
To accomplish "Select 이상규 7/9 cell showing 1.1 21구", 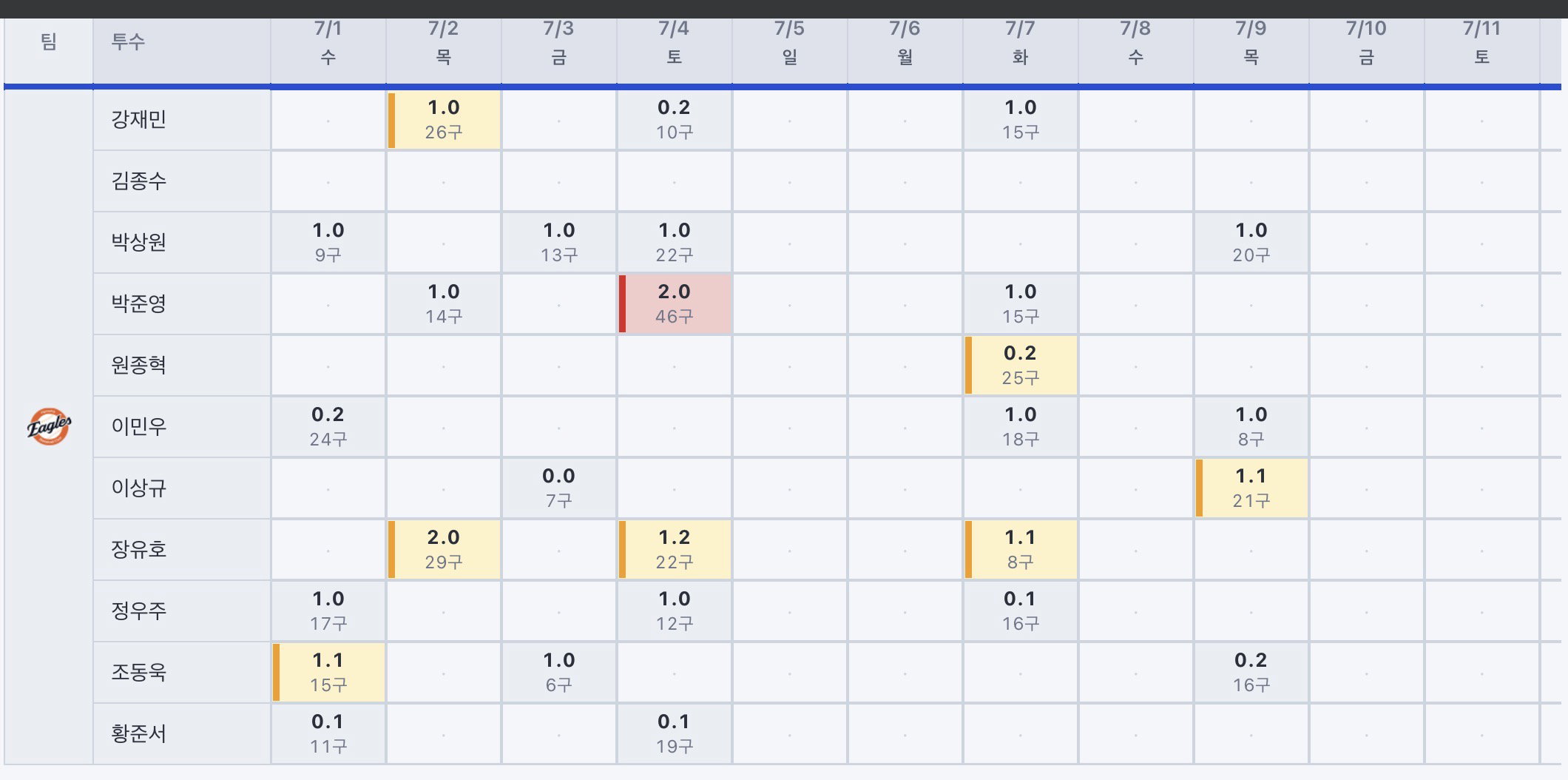I will 1251,488.
